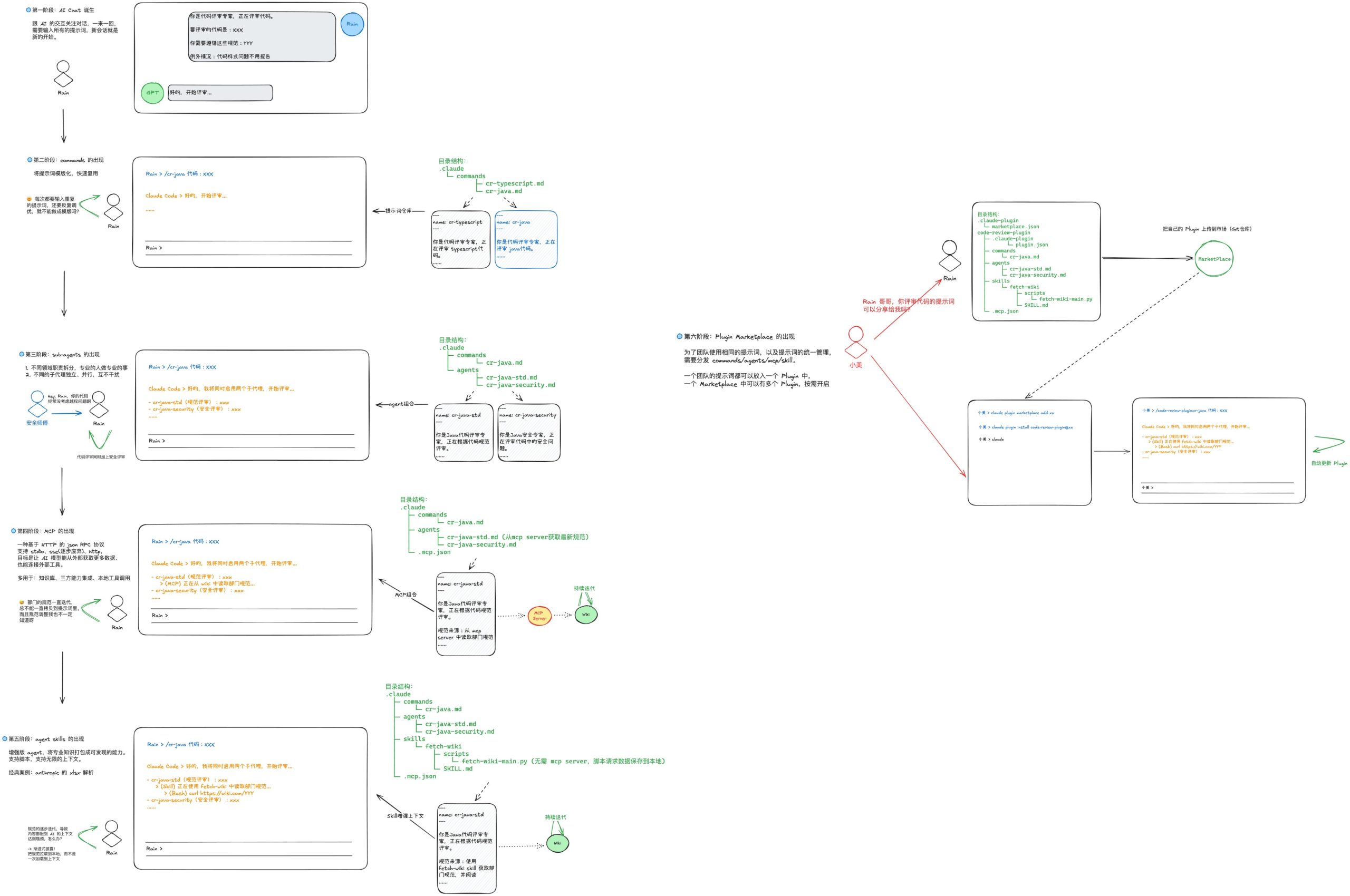Click the blue 安全师傅 person figure
Image resolution: width=1350 pixels, height=896 pixels.
(x=37, y=403)
